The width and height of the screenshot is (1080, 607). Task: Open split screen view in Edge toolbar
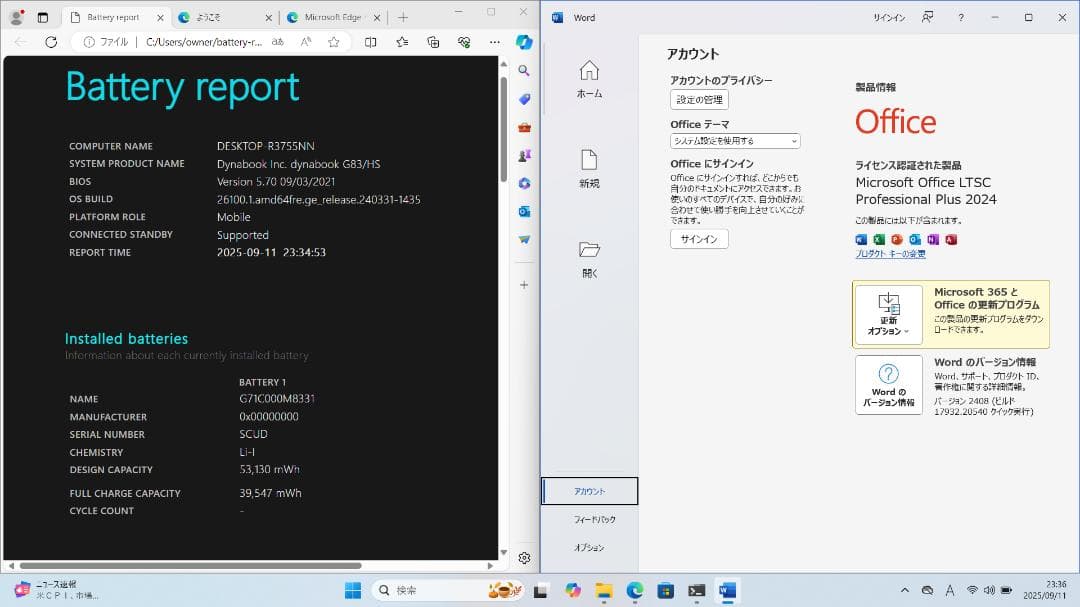click(370, 42)
